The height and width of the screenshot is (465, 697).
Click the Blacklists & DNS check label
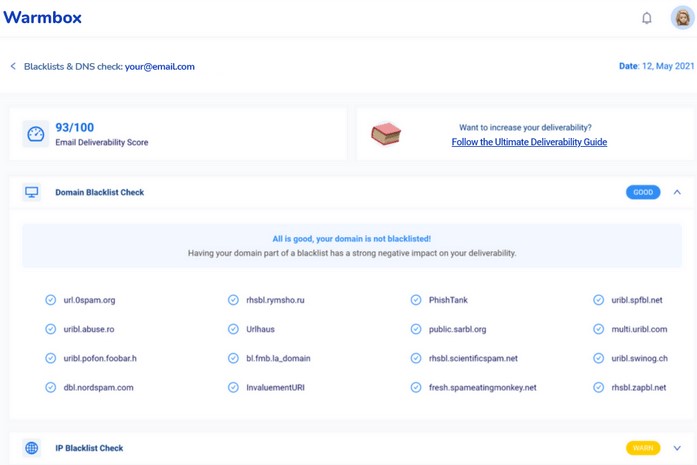click(x=73, y=67)
